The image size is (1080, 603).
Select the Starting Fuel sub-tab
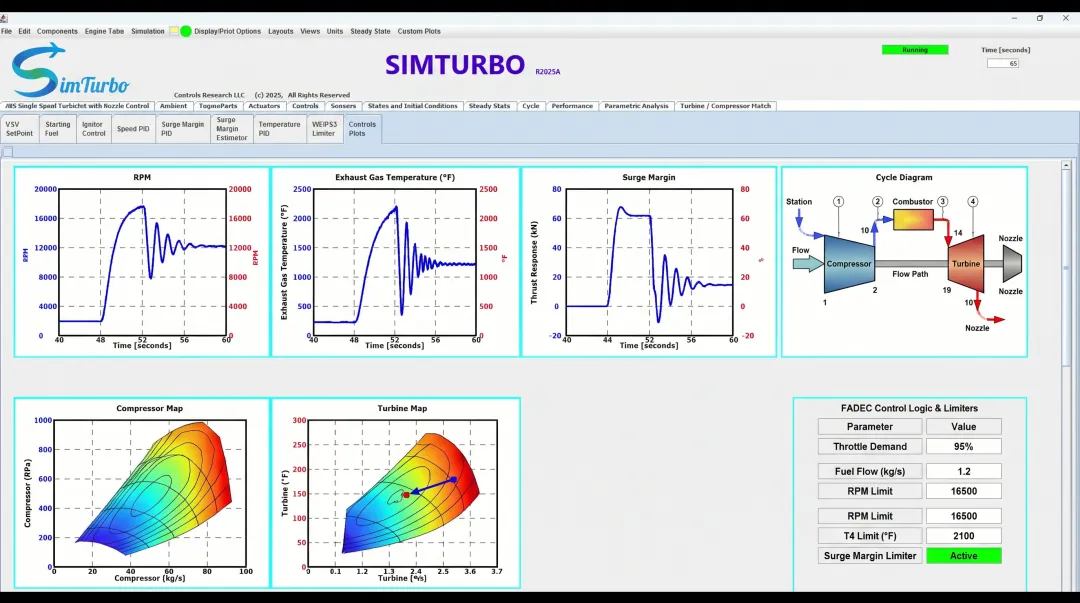pos(58,129)
